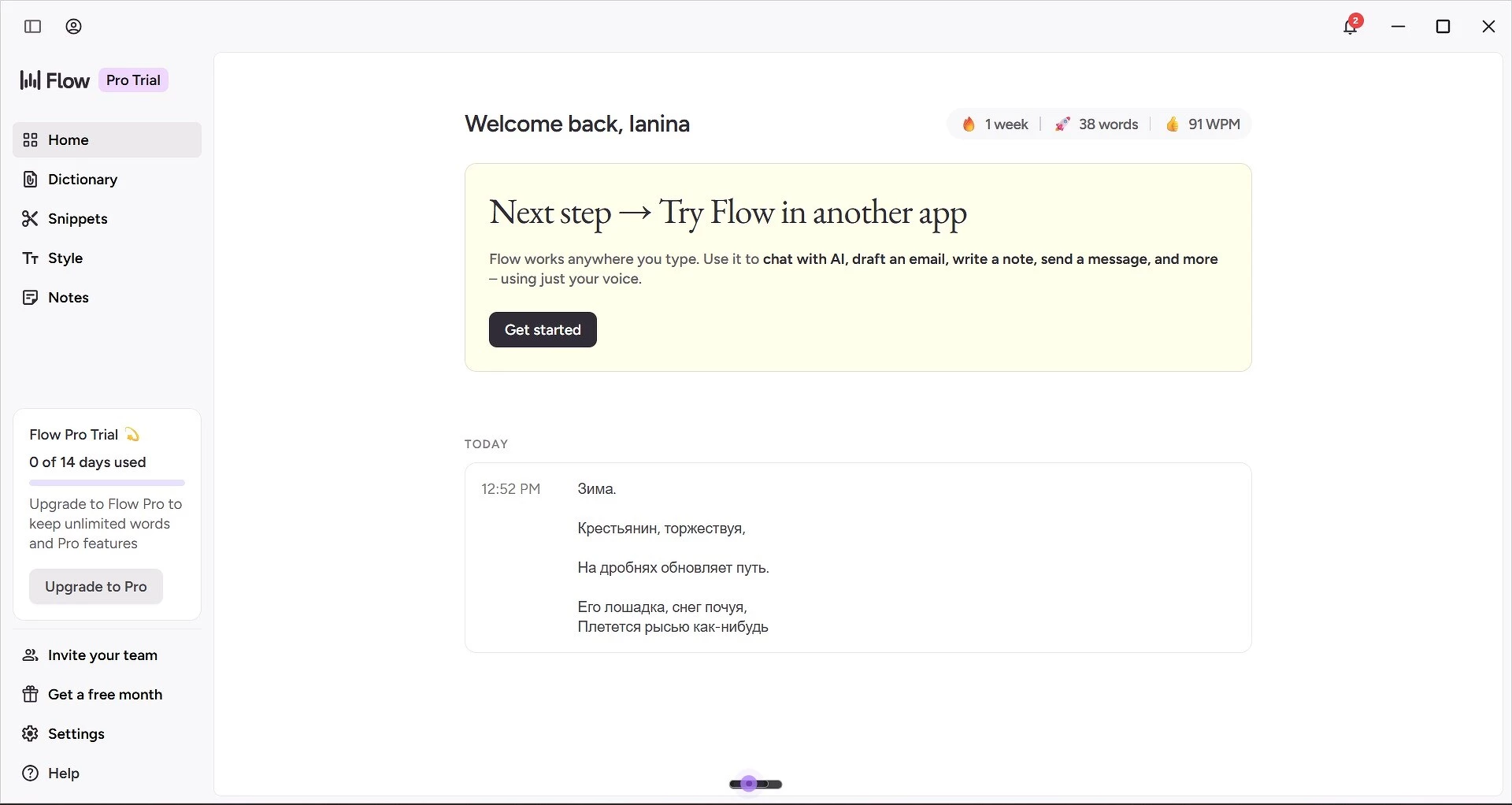
Task: Open the Notes section
Action: pyautogui.click(x=68, y=298)
